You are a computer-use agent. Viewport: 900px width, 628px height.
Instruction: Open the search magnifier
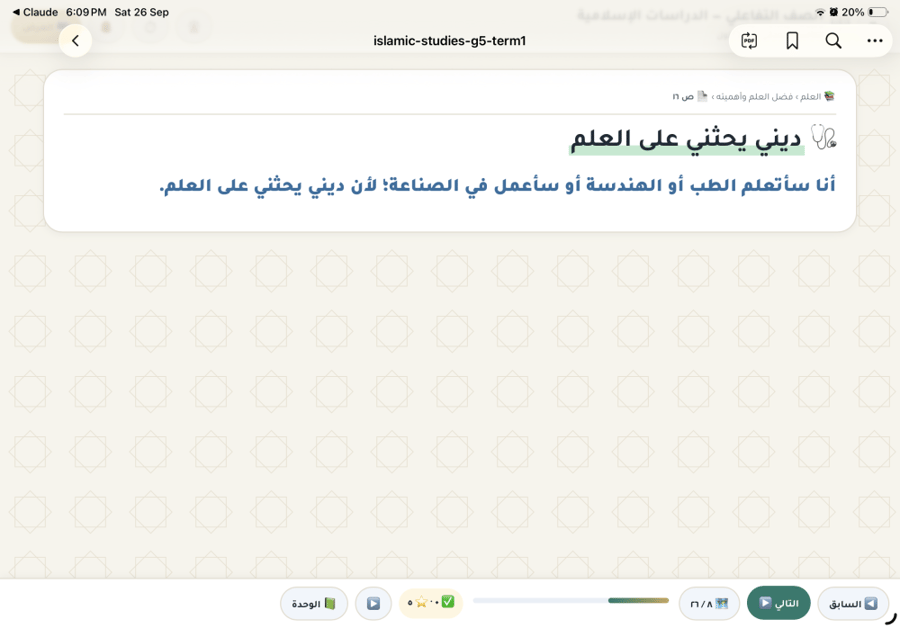pos(833,41)
